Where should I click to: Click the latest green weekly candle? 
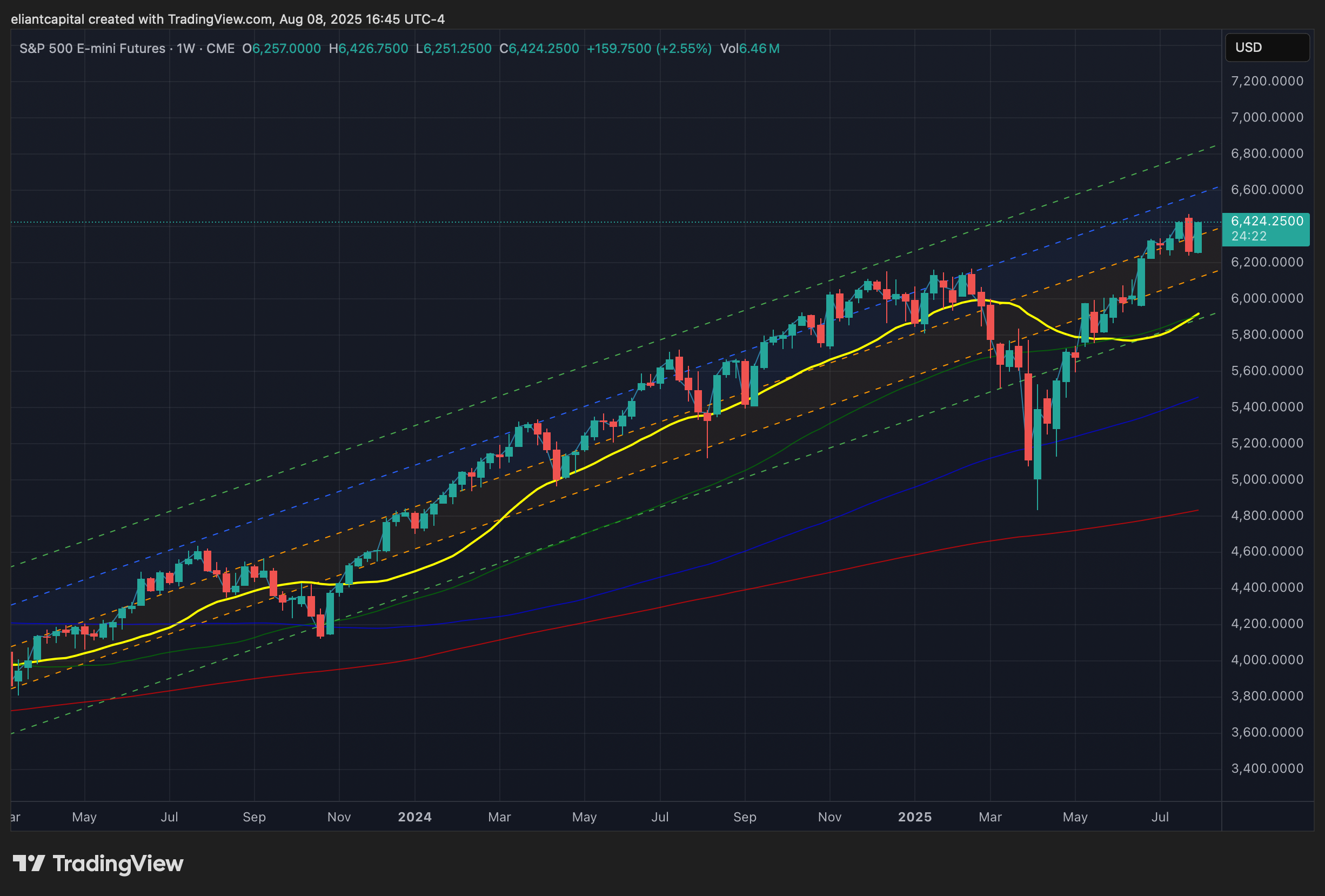[x=1198, y=237]
